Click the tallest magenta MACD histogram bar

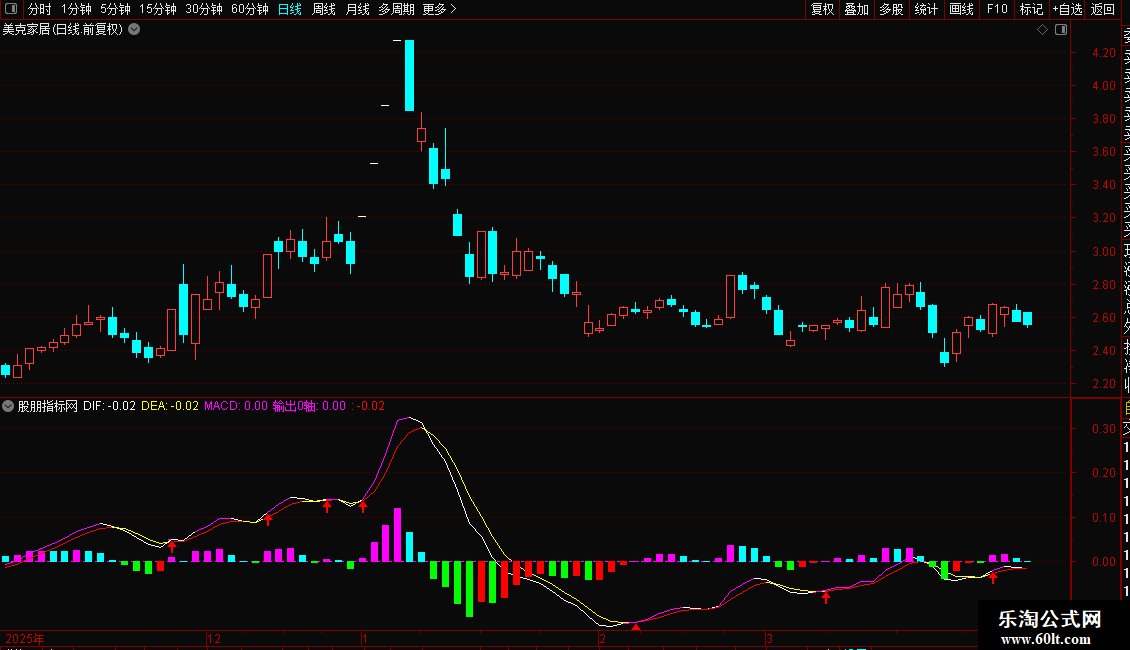tap(398, 535)
